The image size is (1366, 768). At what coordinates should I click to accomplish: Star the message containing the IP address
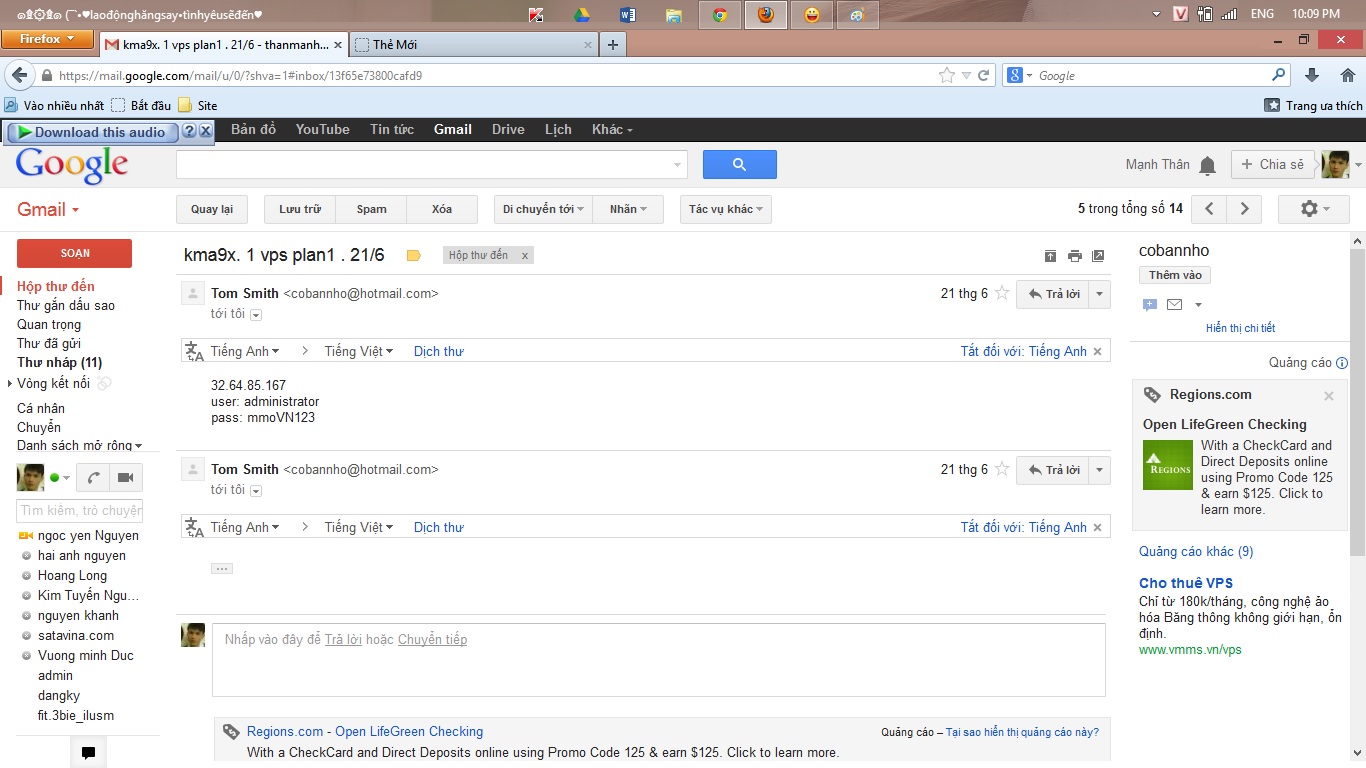(1001, 293)
